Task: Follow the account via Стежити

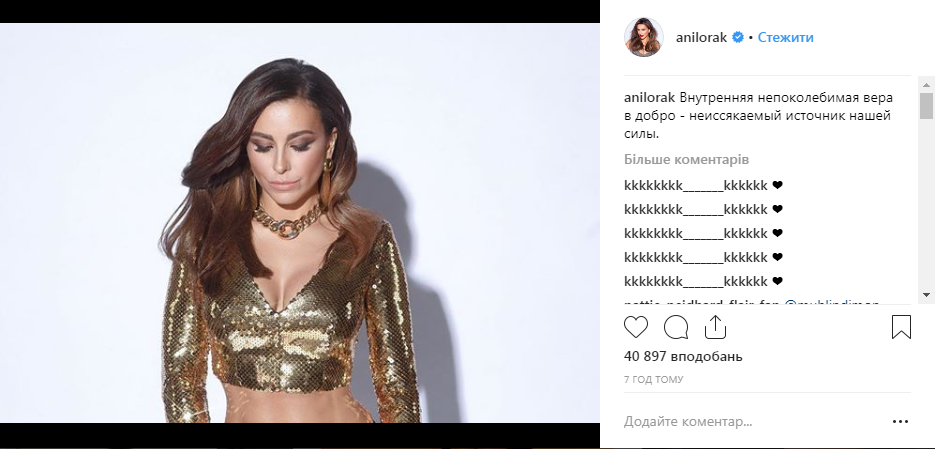Action: (x=785, y=38)
